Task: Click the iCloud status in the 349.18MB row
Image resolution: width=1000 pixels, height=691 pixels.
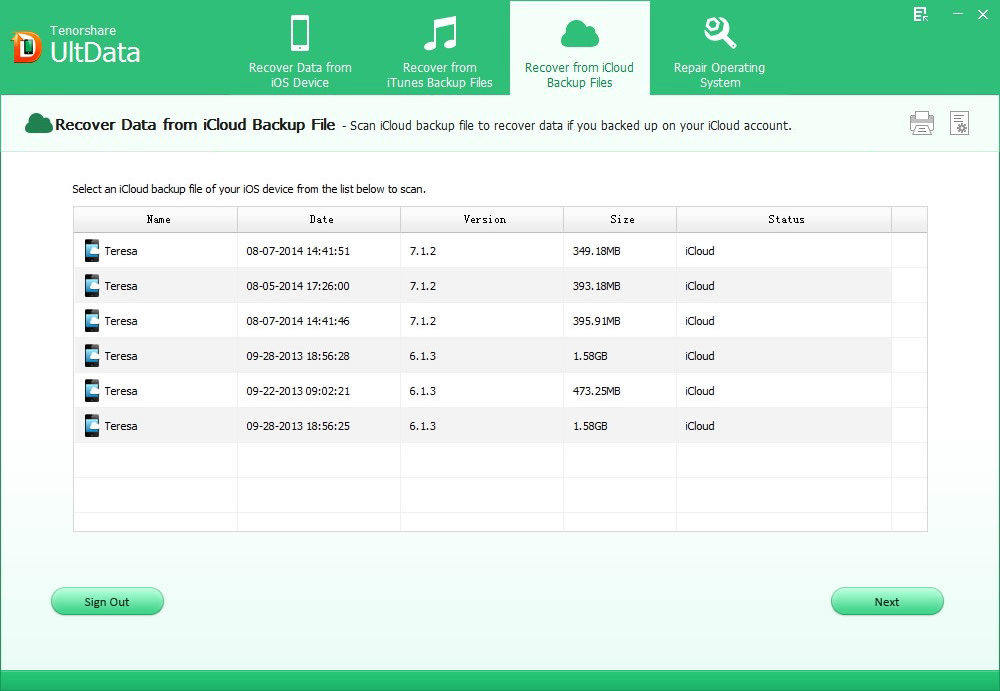Action: tap(700, 251)
